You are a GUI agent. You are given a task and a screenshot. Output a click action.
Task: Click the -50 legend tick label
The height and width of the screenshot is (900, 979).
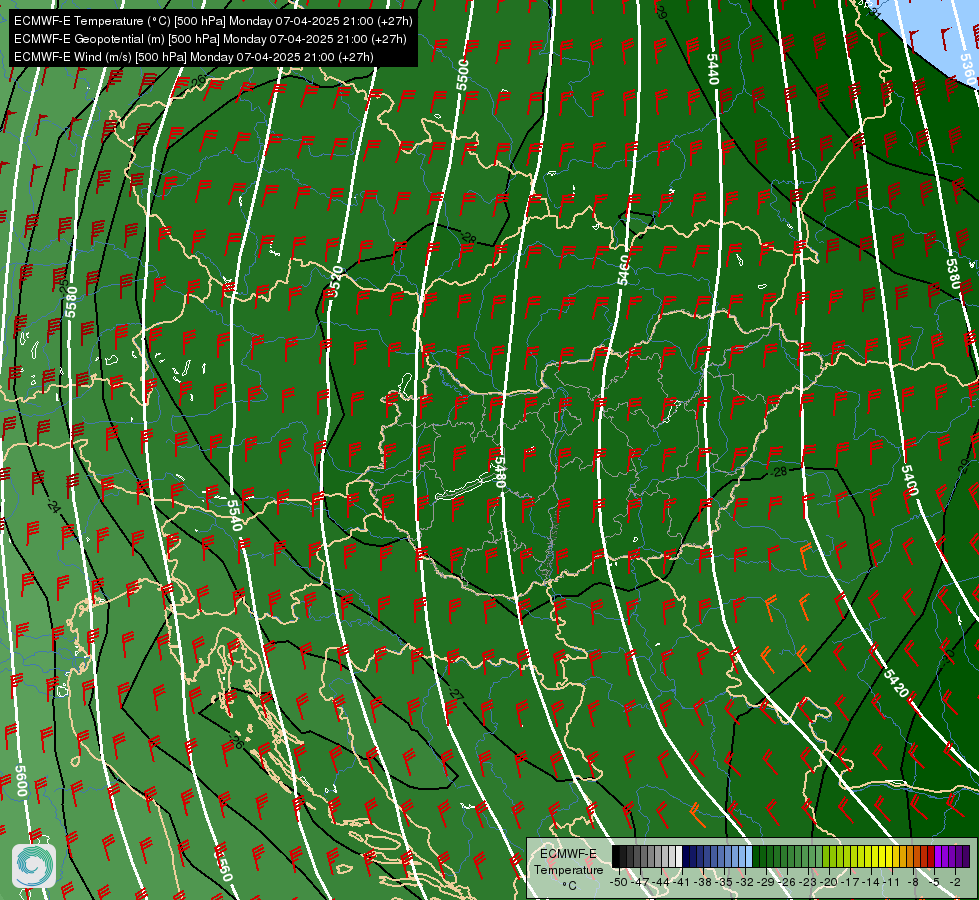(619, 882)
